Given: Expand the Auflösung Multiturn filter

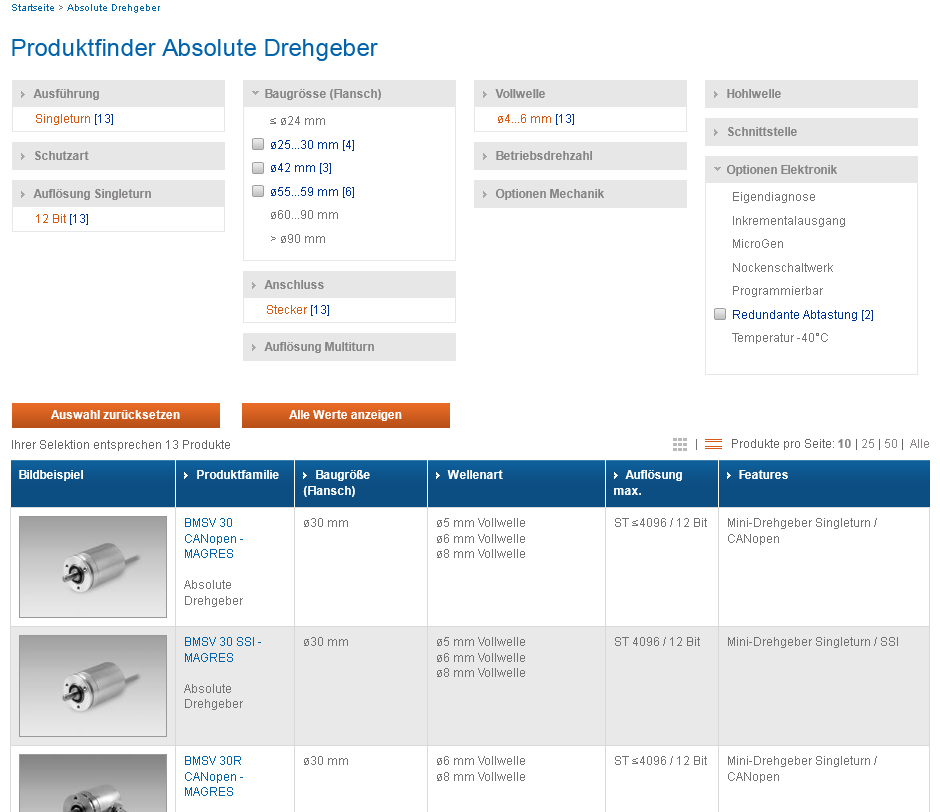Looking at the screenshot, I should click(x=350, y=347).
